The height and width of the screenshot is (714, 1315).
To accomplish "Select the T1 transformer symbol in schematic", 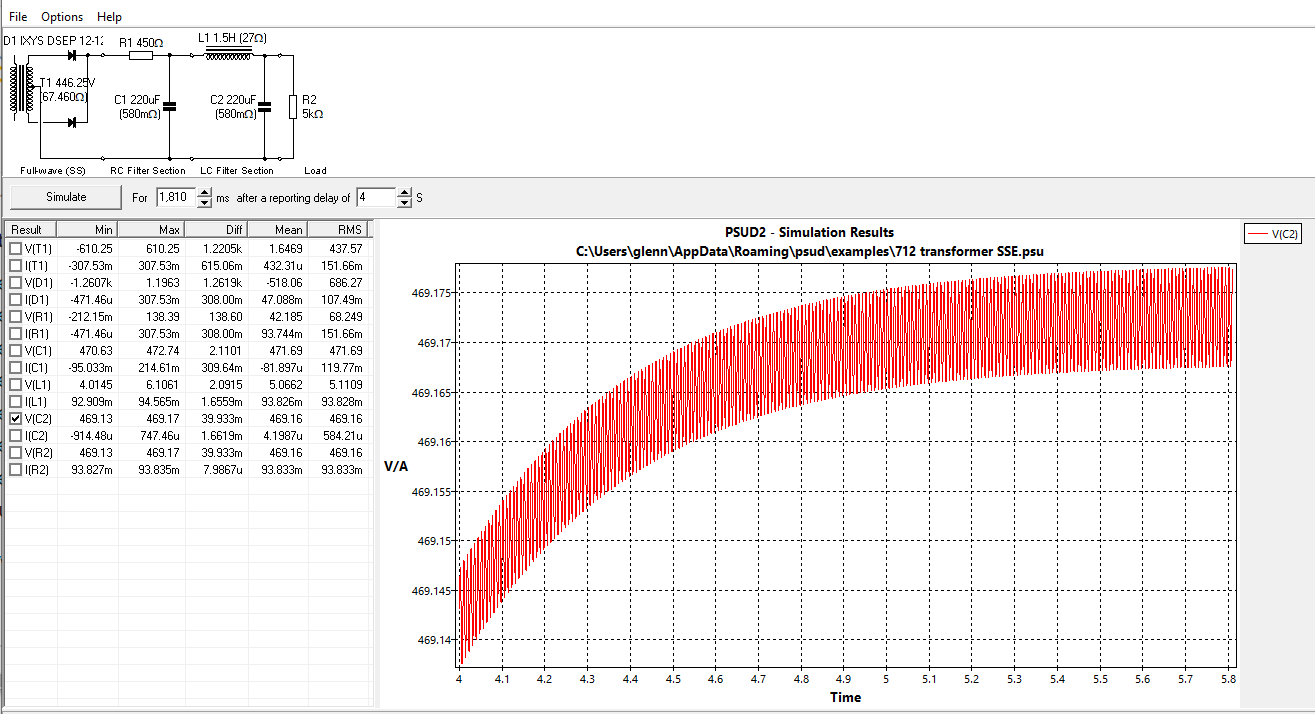I will [x=22, y=89].
